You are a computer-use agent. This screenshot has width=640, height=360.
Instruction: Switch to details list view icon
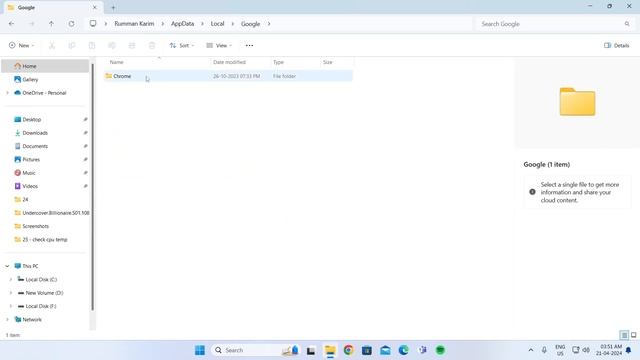624,335
